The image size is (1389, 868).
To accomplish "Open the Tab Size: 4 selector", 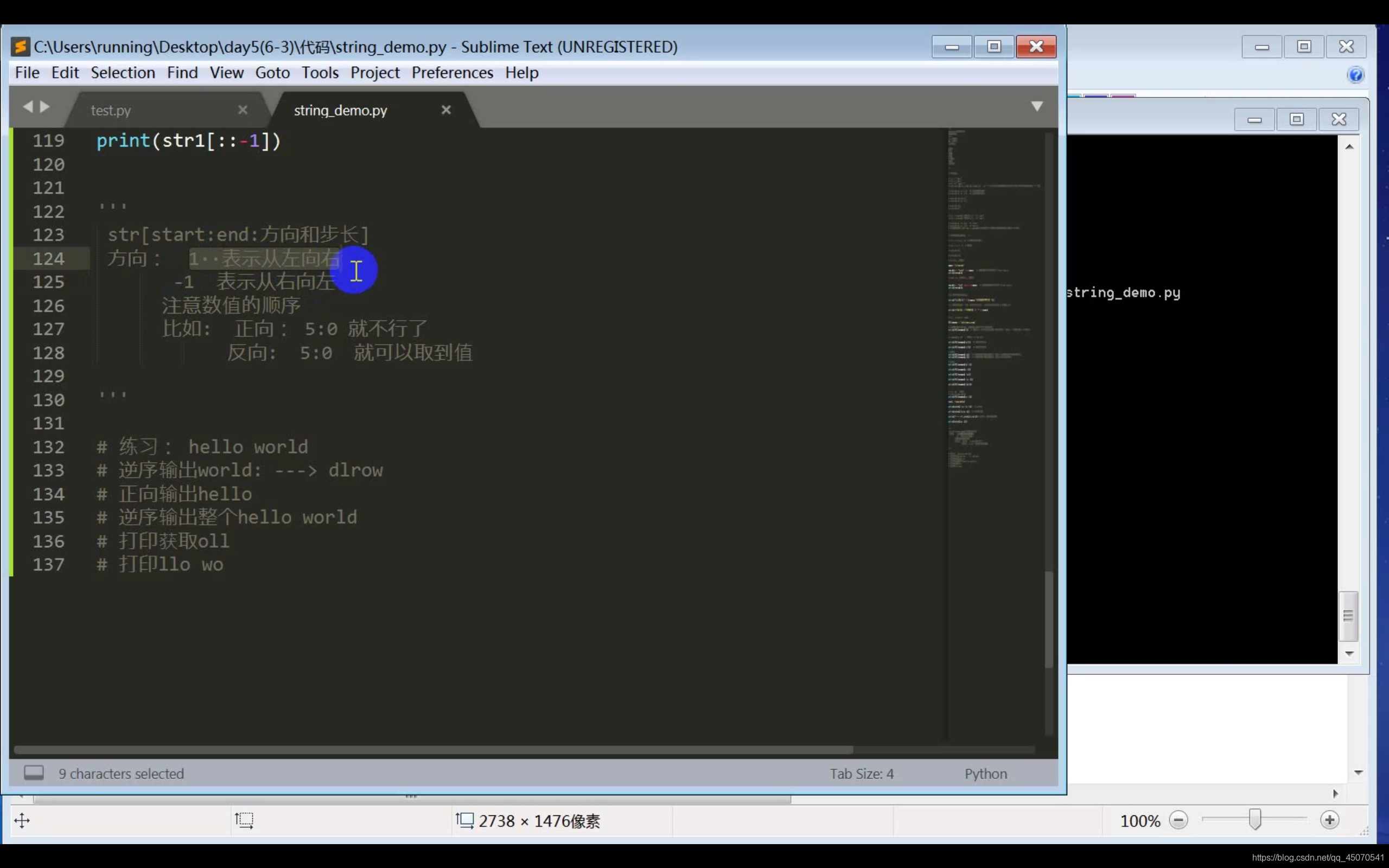I will [x=862, y=774].
